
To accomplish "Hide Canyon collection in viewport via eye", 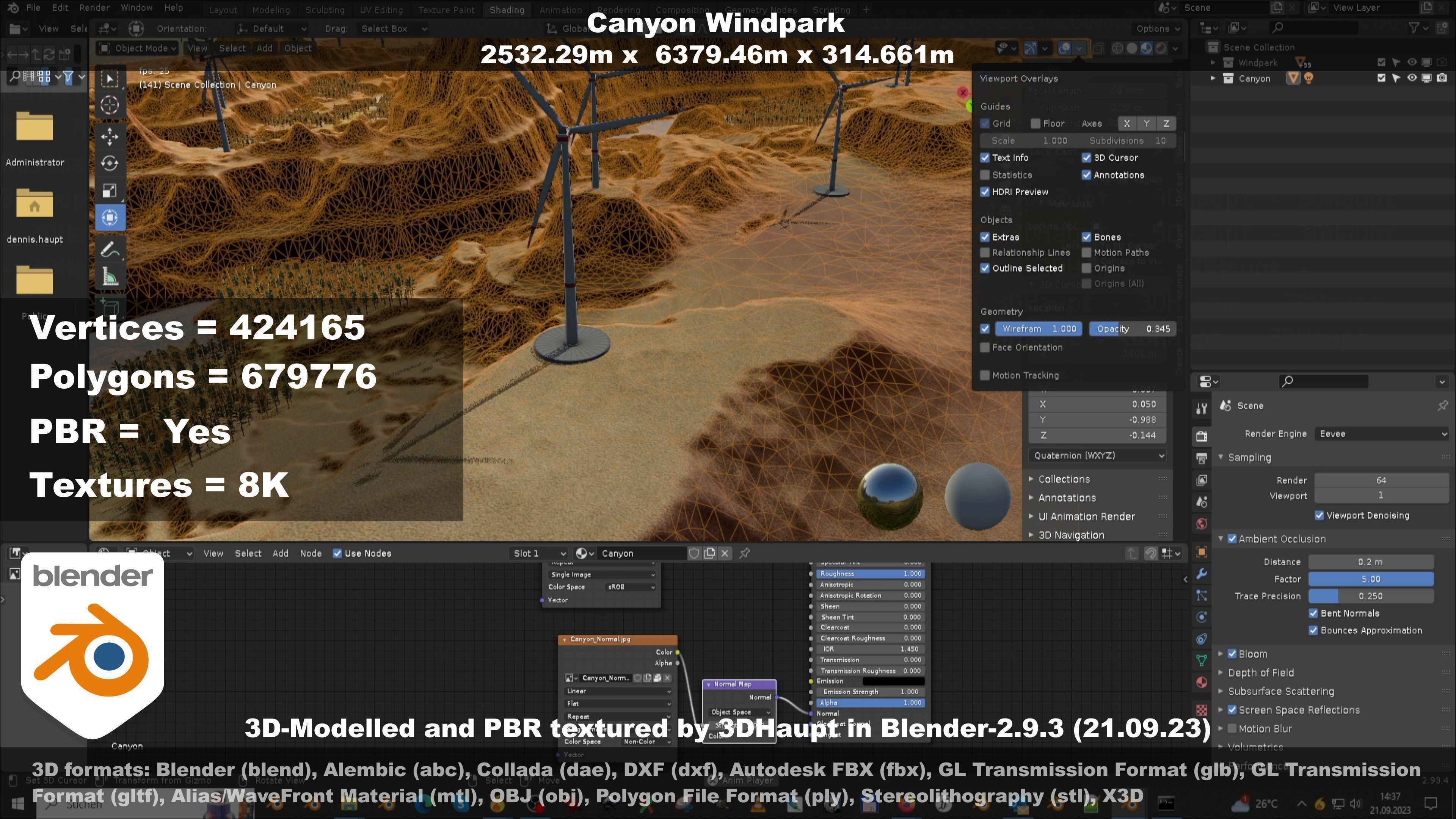I will coord(1411,78).
